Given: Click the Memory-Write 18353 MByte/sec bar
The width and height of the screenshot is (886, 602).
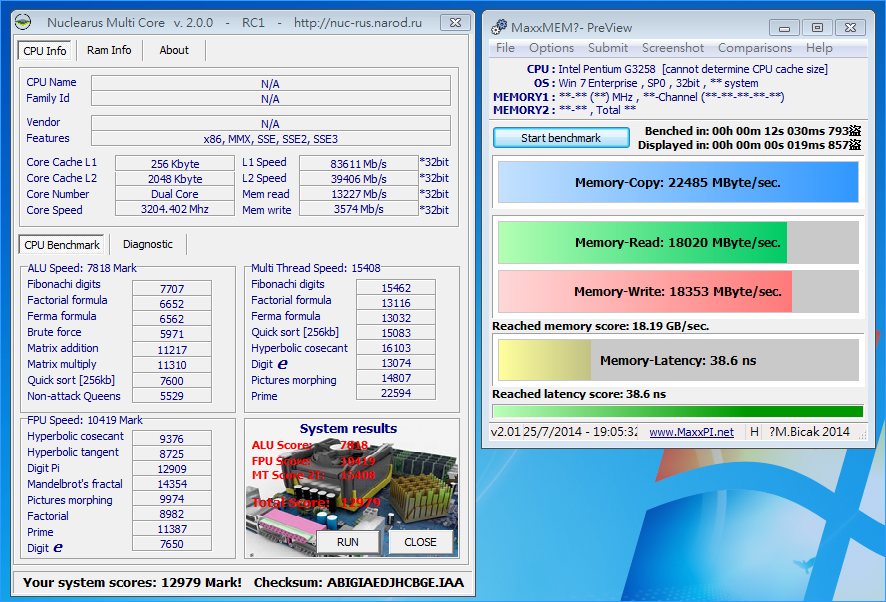Looking at the screenshot, I should point(678,292).
